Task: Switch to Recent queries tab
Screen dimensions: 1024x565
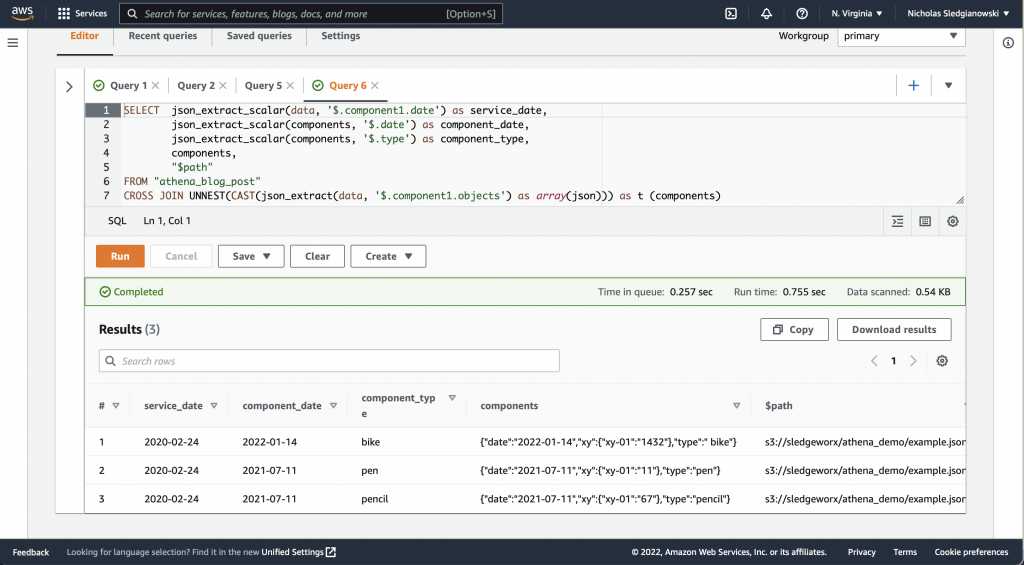Action: (x=163, y=36)
